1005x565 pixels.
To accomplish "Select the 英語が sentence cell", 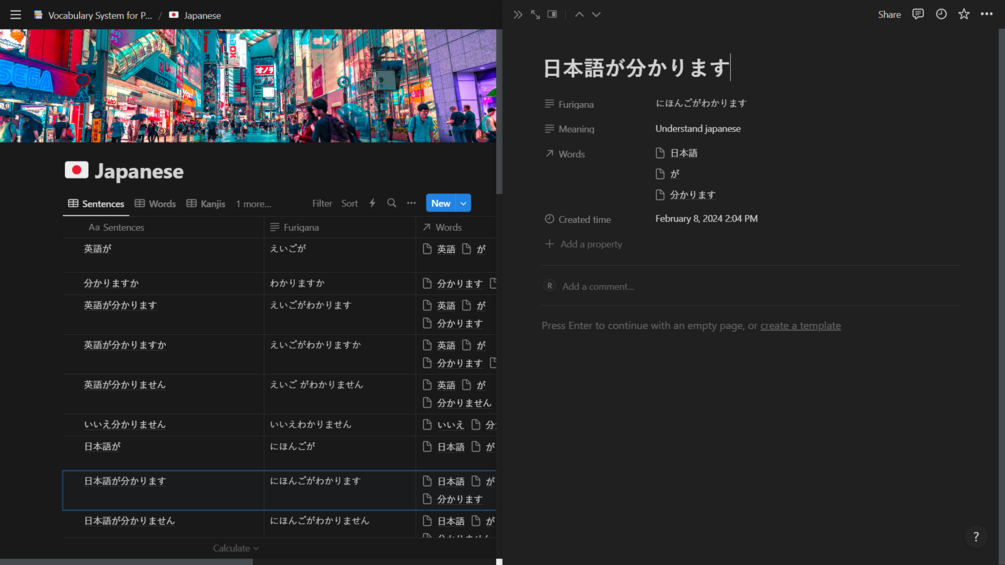I will click(x=163, y=256).
